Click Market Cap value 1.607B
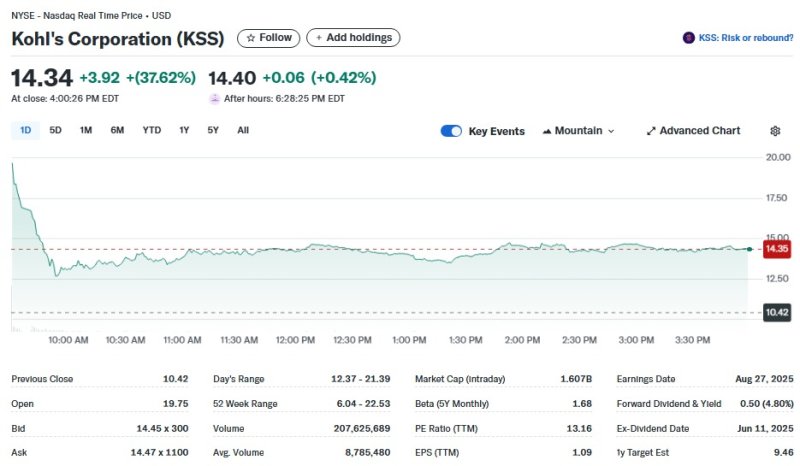This screenshot has width=800, height=466. pos(576,379)
